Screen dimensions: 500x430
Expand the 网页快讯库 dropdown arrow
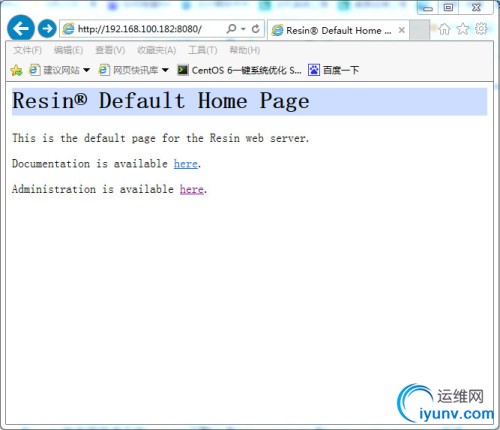pyautogui.click(x=165, y=70)
